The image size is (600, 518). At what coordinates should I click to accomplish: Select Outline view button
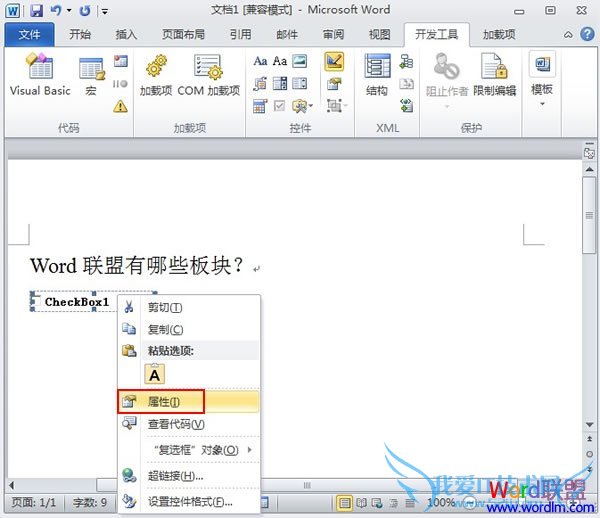pos(393,503)
